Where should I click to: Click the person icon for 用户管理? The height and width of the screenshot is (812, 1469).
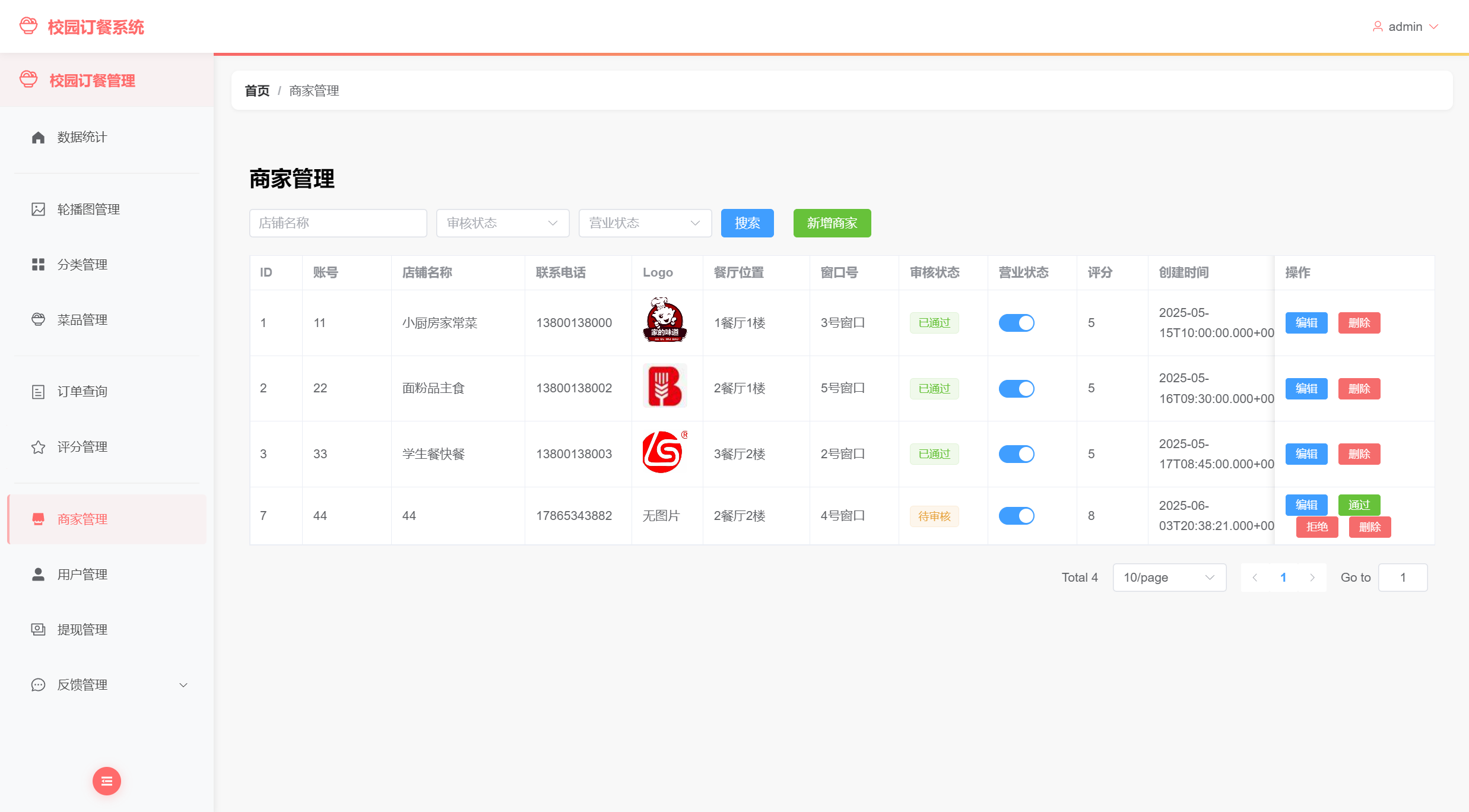pos(38,575)
